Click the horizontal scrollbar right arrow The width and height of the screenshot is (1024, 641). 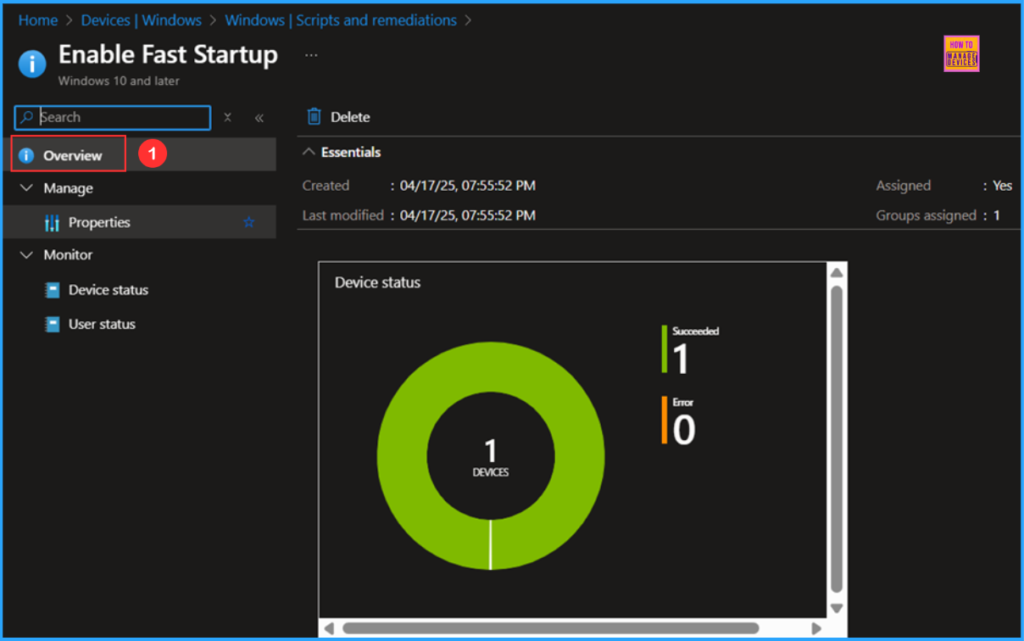(816, 629)
